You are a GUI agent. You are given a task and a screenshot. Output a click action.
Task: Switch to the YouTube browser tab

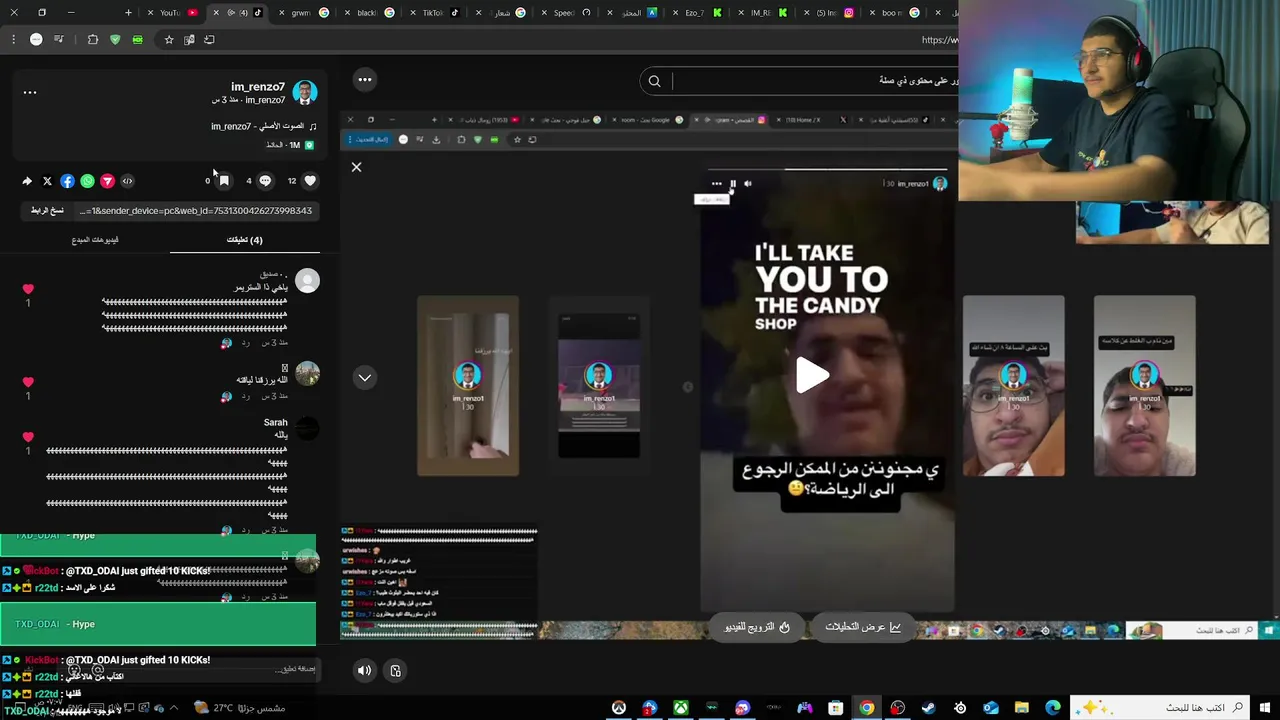pos(170,13)
